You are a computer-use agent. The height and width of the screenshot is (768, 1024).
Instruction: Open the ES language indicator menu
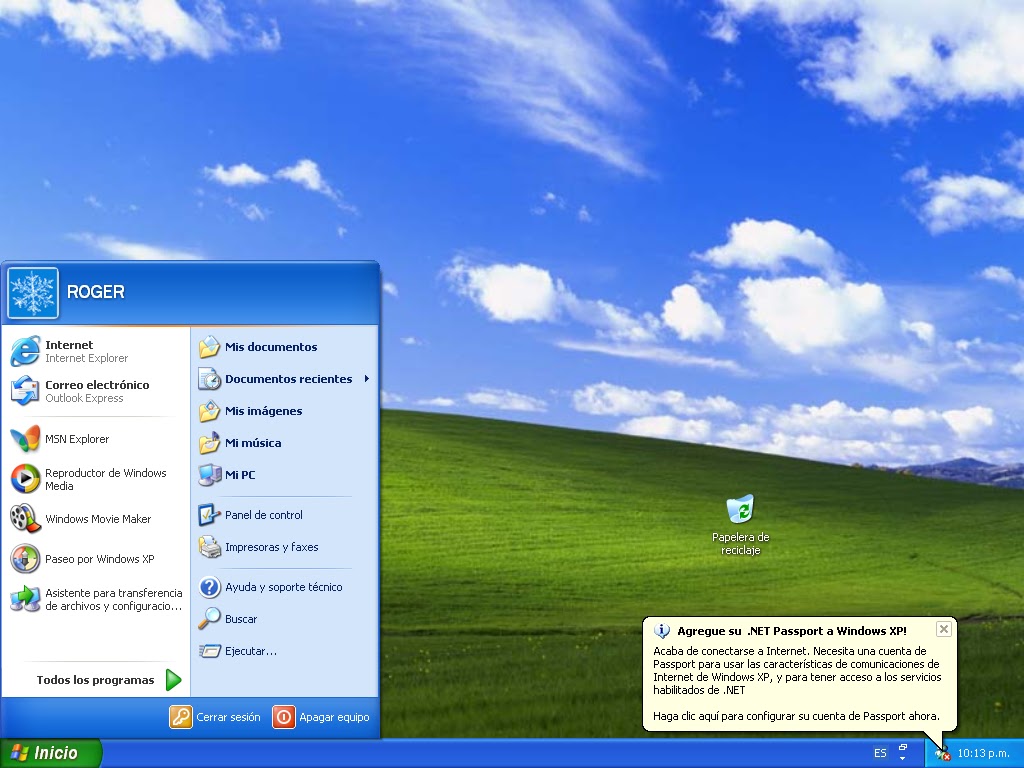pos(879,752)
